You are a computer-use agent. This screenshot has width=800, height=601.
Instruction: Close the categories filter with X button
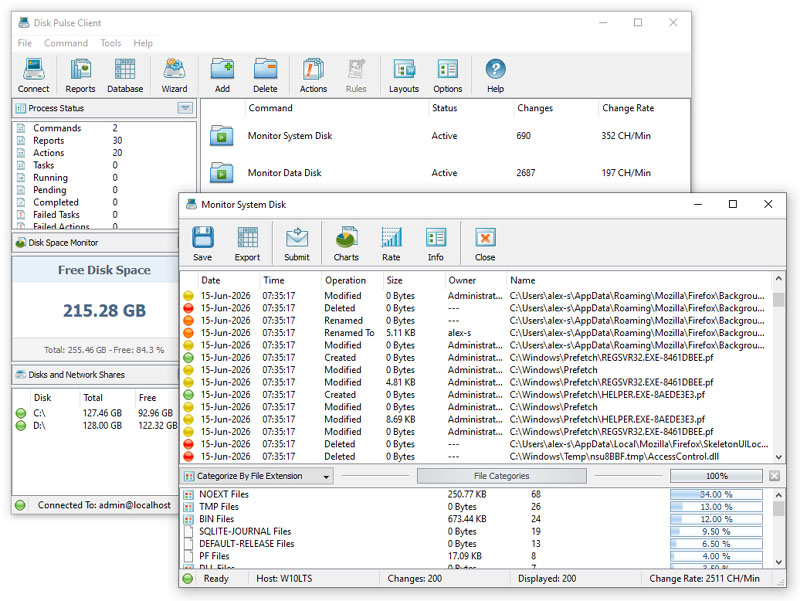point(774,476)
